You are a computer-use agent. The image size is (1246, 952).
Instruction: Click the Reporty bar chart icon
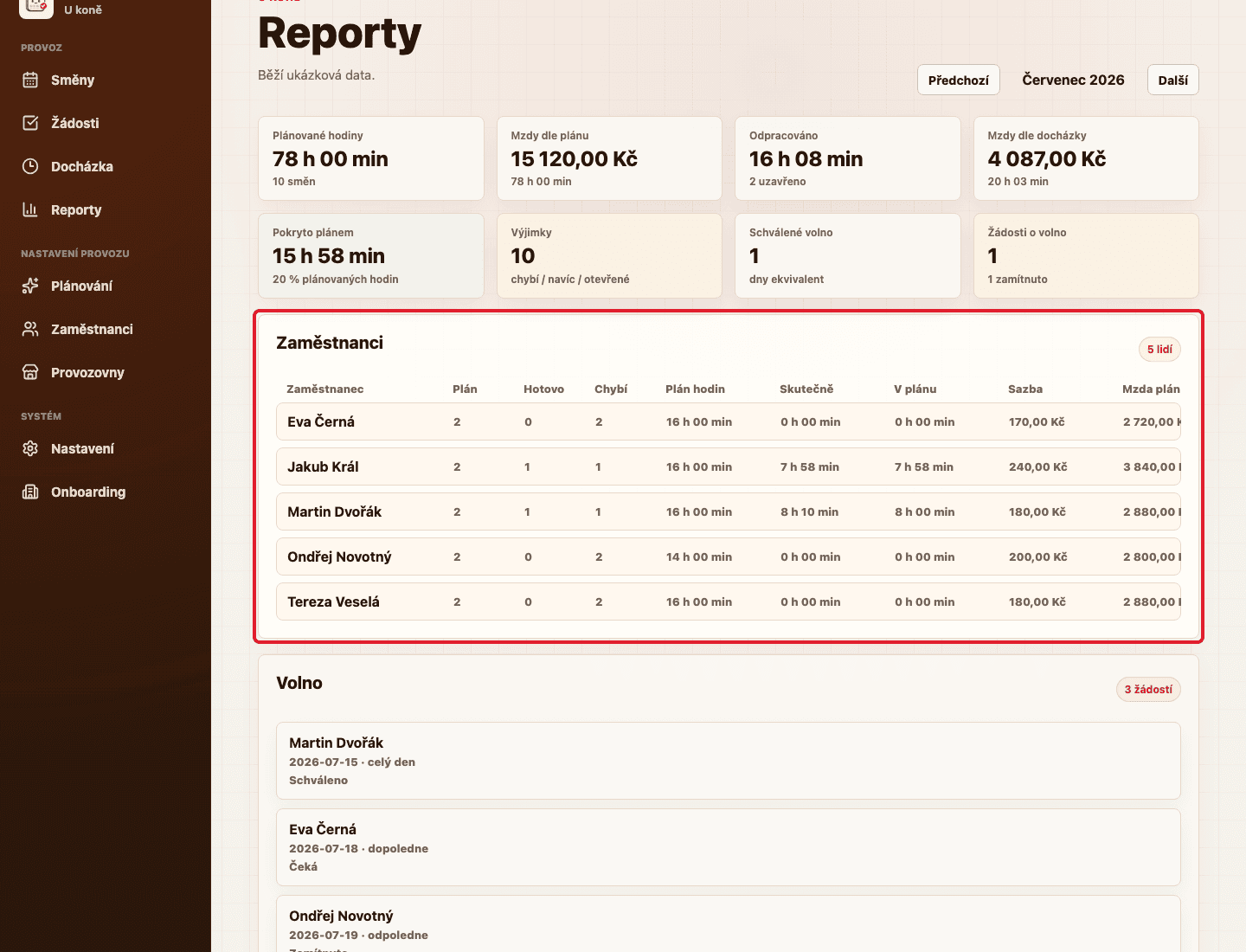tap(30, 209)
